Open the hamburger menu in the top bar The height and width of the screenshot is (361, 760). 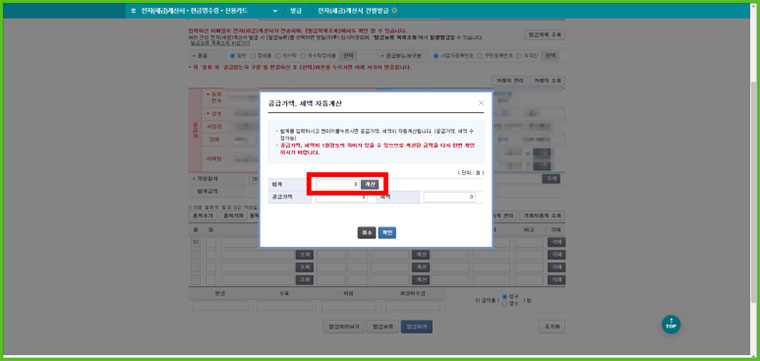pyautogui.click(x=133, y=11)
